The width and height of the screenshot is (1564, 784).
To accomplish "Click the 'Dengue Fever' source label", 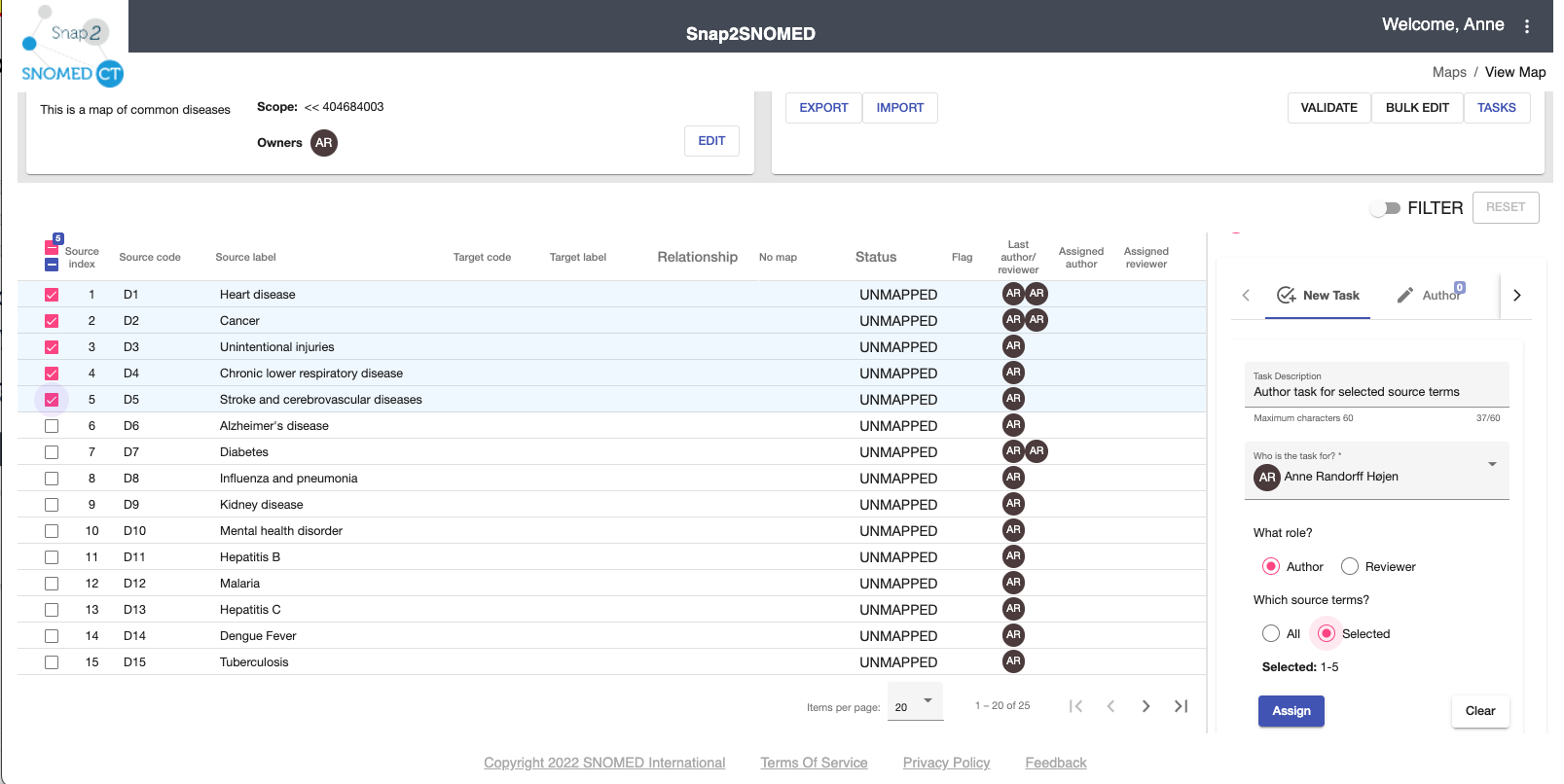I will click(258, 636).
